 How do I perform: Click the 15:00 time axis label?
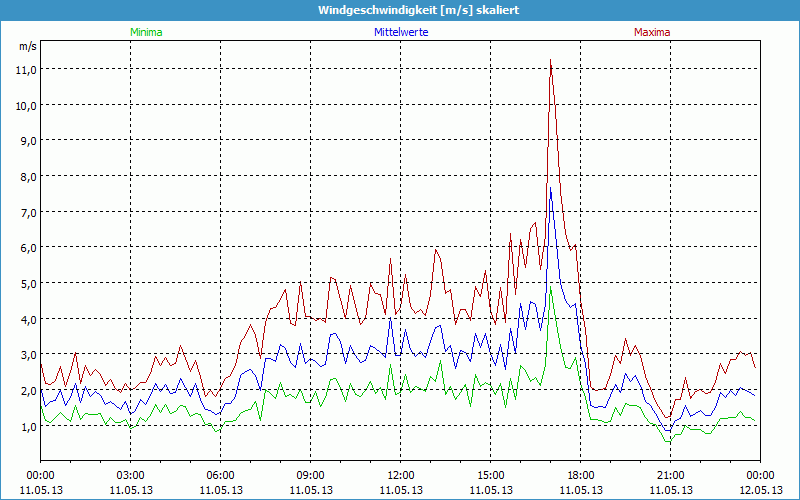coord(491,475)
